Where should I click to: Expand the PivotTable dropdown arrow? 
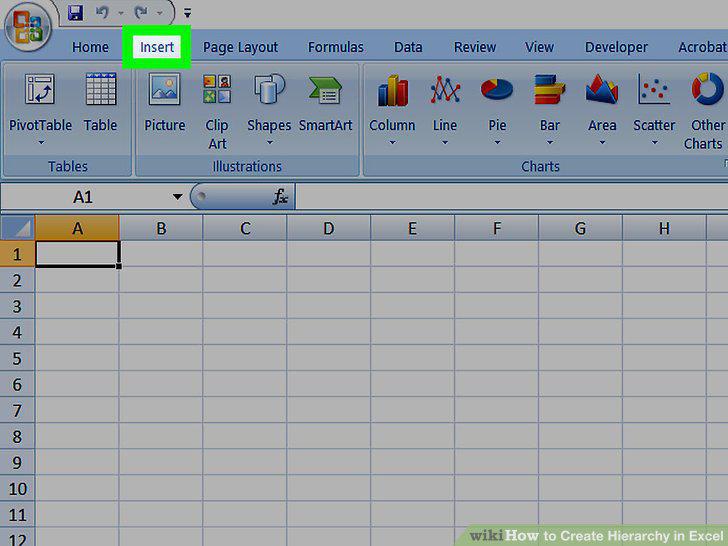pos(41,142)
